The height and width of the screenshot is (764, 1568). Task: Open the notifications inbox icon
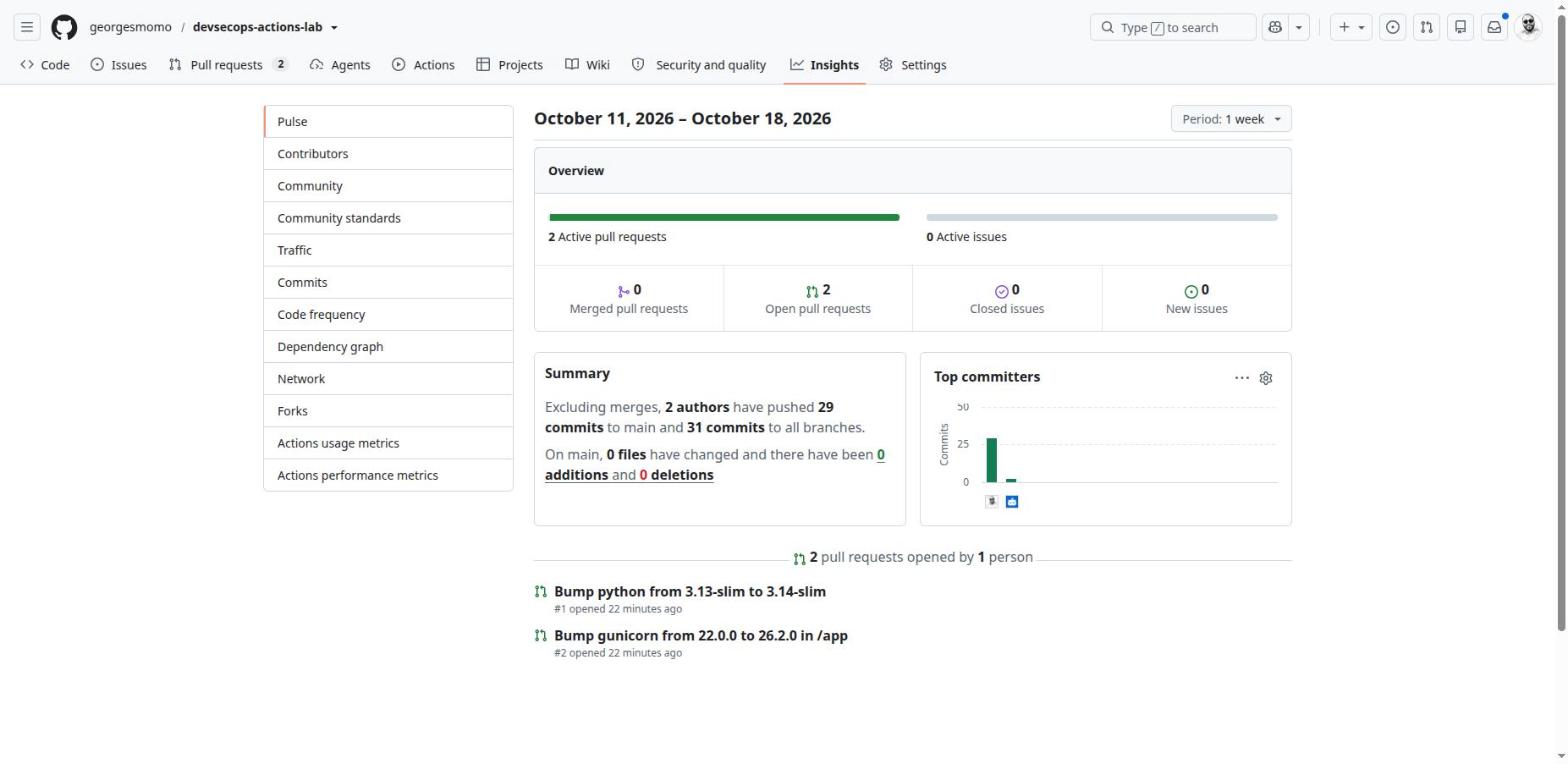pyautogui.click(x=1494, y=27)
